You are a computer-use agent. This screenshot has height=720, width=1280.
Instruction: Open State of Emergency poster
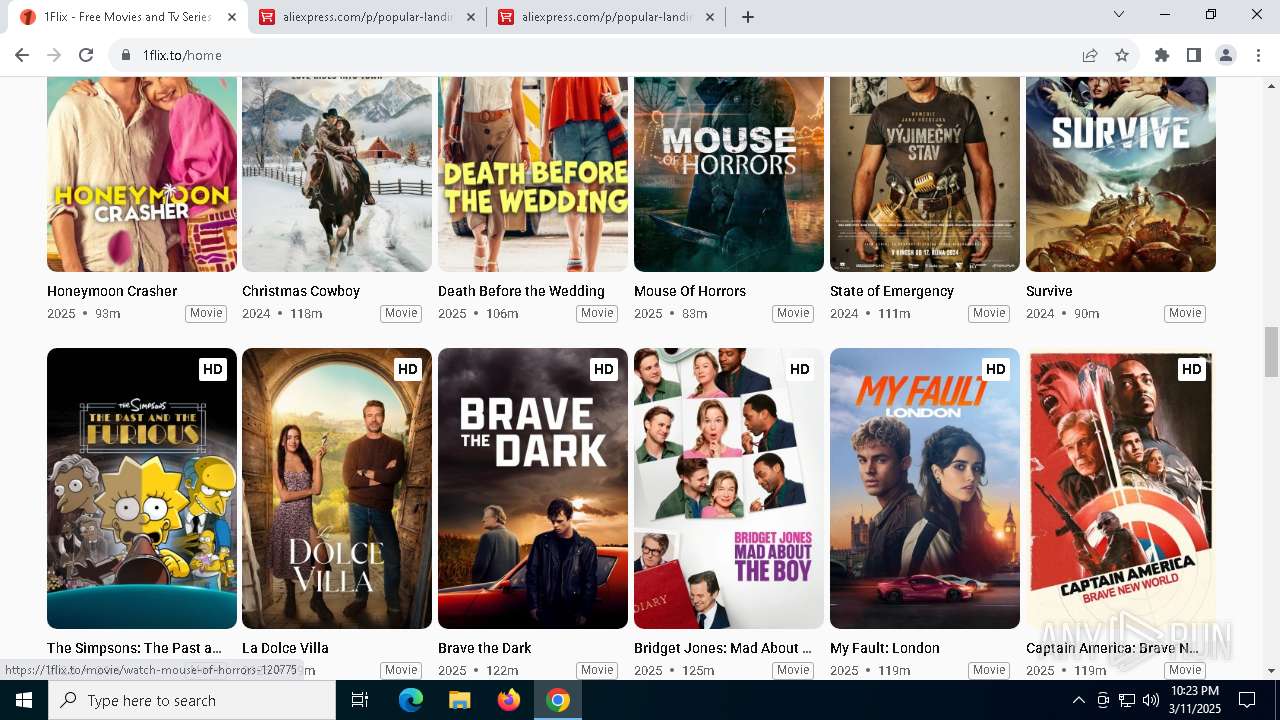925,174
